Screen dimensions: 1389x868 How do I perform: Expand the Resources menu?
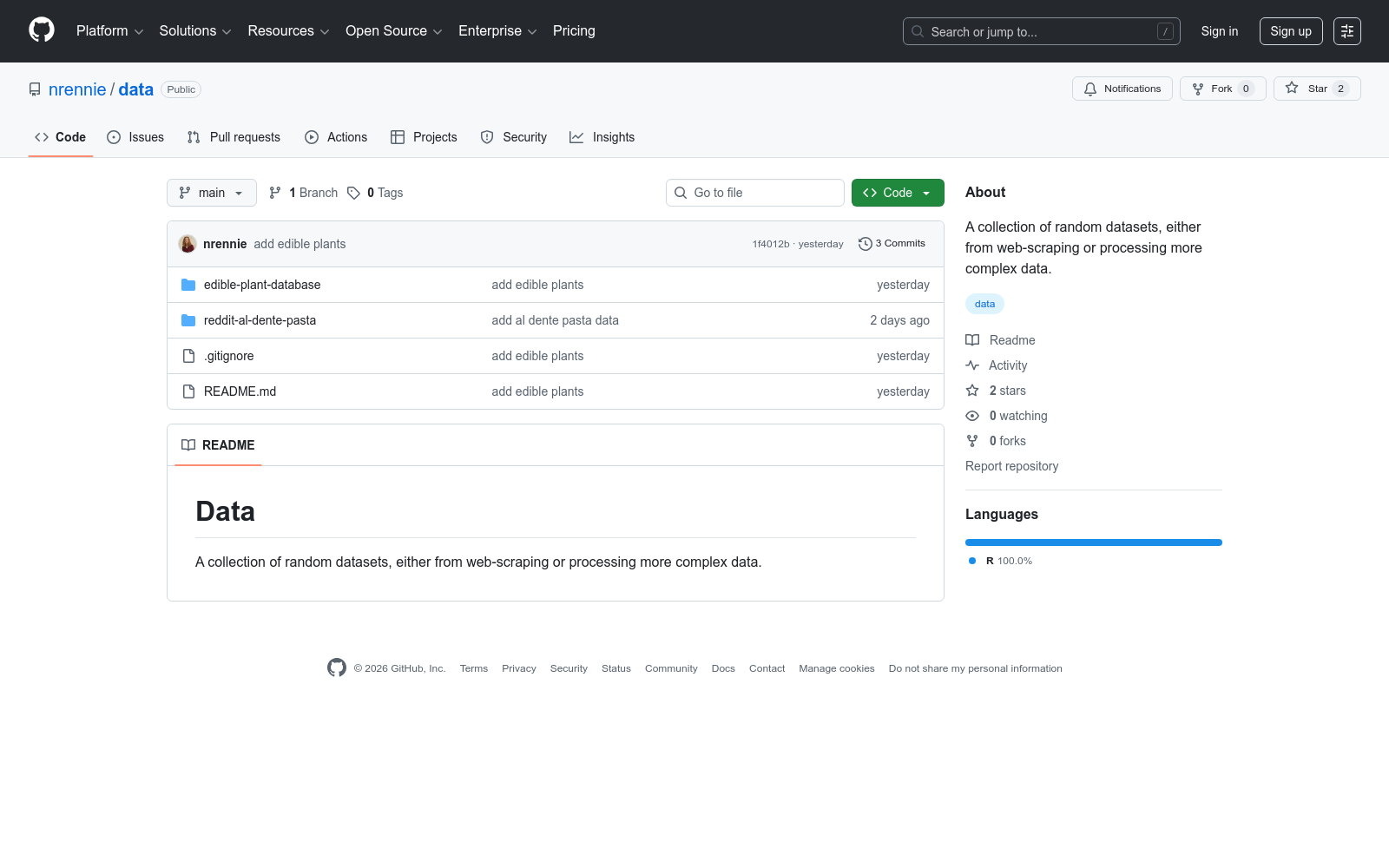point(288,31)
